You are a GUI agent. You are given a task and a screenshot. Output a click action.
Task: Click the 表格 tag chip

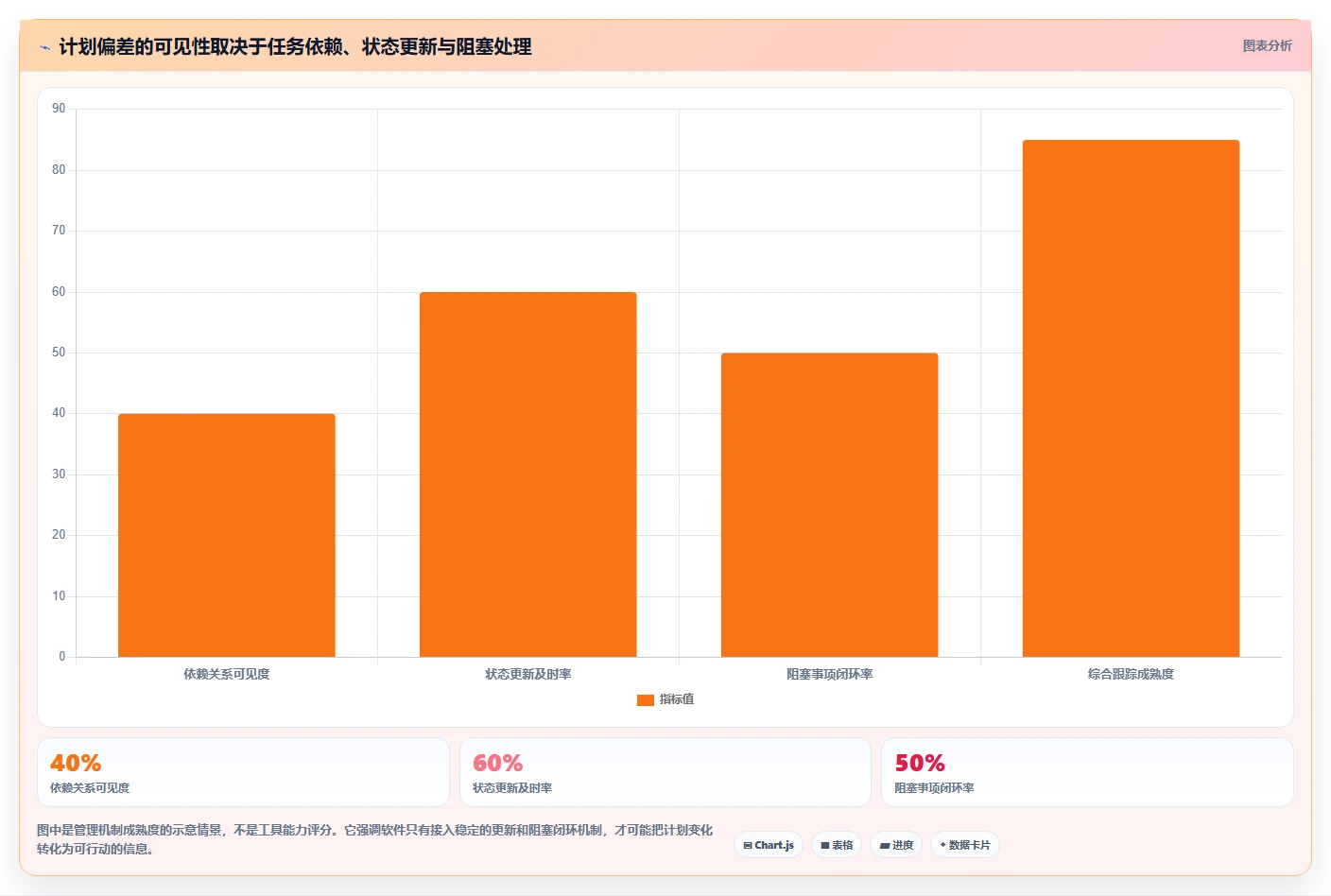[x=837, y=845]
